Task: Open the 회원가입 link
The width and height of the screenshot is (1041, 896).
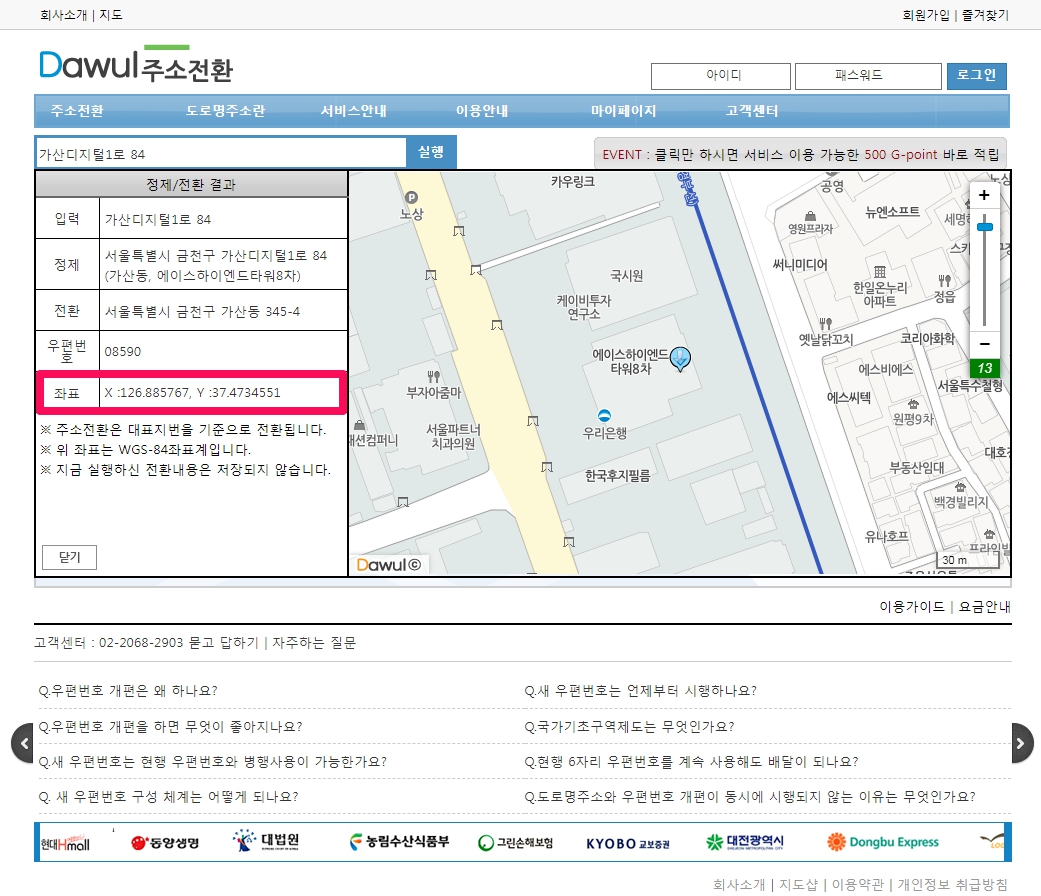Action: click(926, 15)
